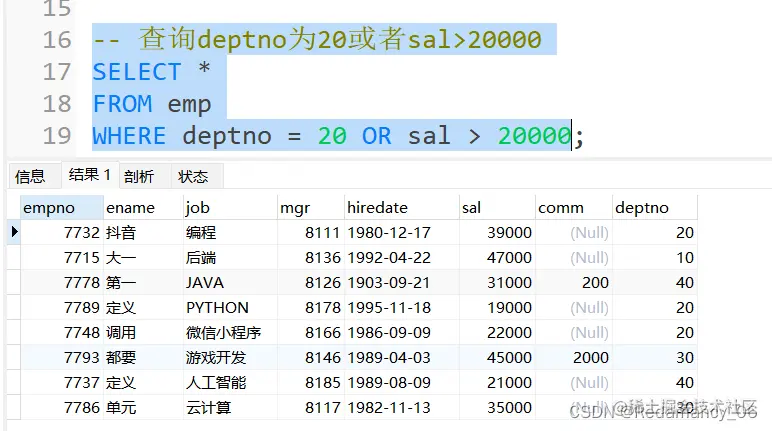Select ename cell 大一
Image resolution: width=772 pixels, height=431 pixels.
click(x=143, y=258)
